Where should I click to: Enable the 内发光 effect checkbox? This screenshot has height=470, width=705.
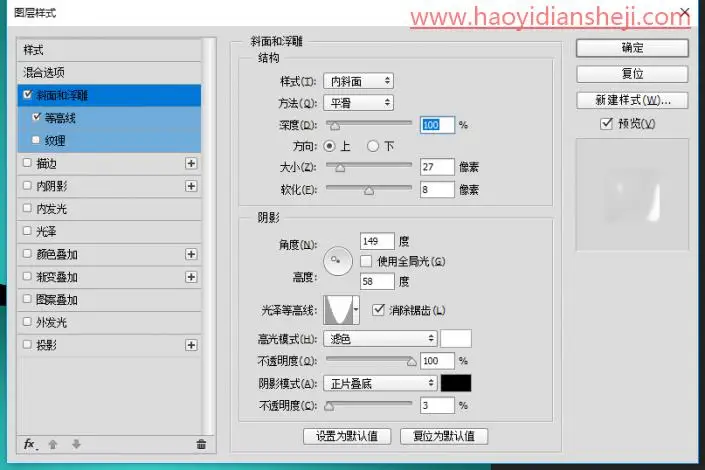pyautogui.click(x=27, y=208)
